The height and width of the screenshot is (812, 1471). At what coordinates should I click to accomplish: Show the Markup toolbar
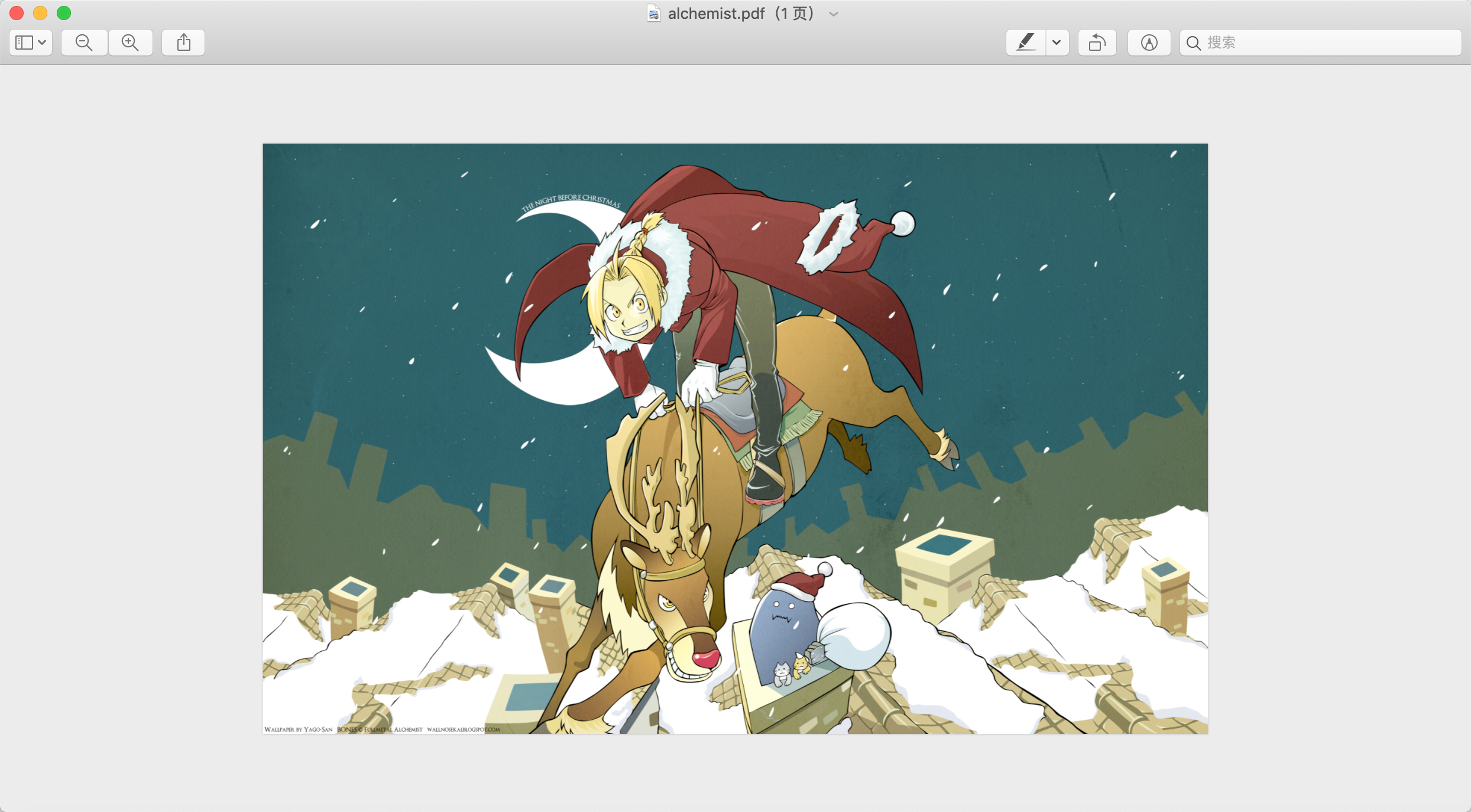pyautogui.click(x=1149, y=43)
